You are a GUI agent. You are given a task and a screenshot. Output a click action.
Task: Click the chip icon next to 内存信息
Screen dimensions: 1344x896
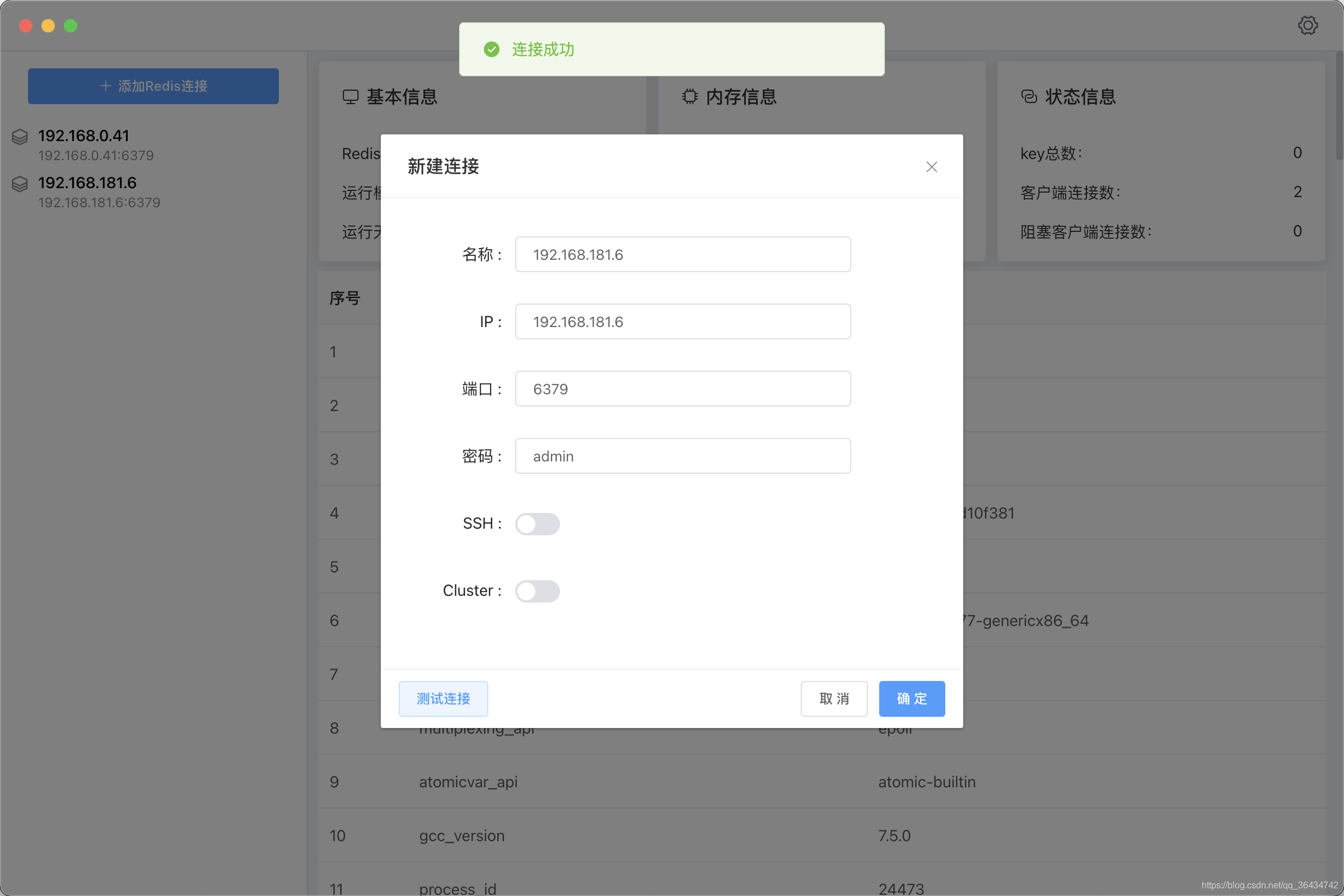point(690,96)
